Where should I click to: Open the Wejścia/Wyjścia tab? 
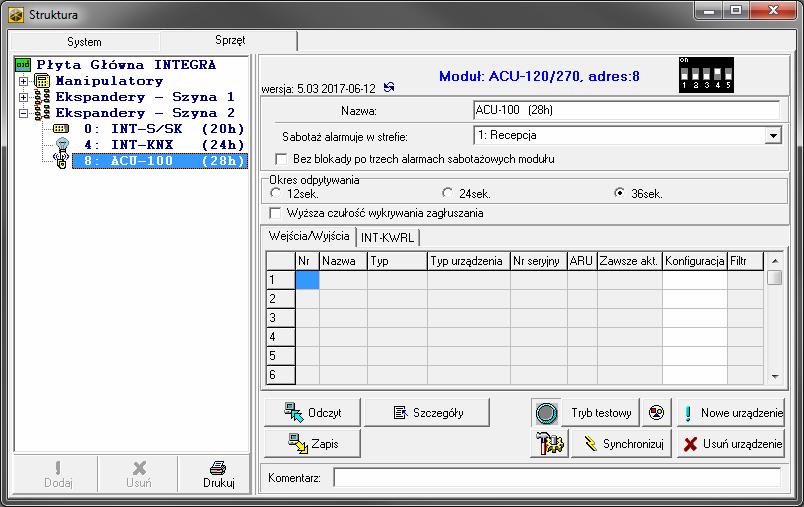point(309,236)
